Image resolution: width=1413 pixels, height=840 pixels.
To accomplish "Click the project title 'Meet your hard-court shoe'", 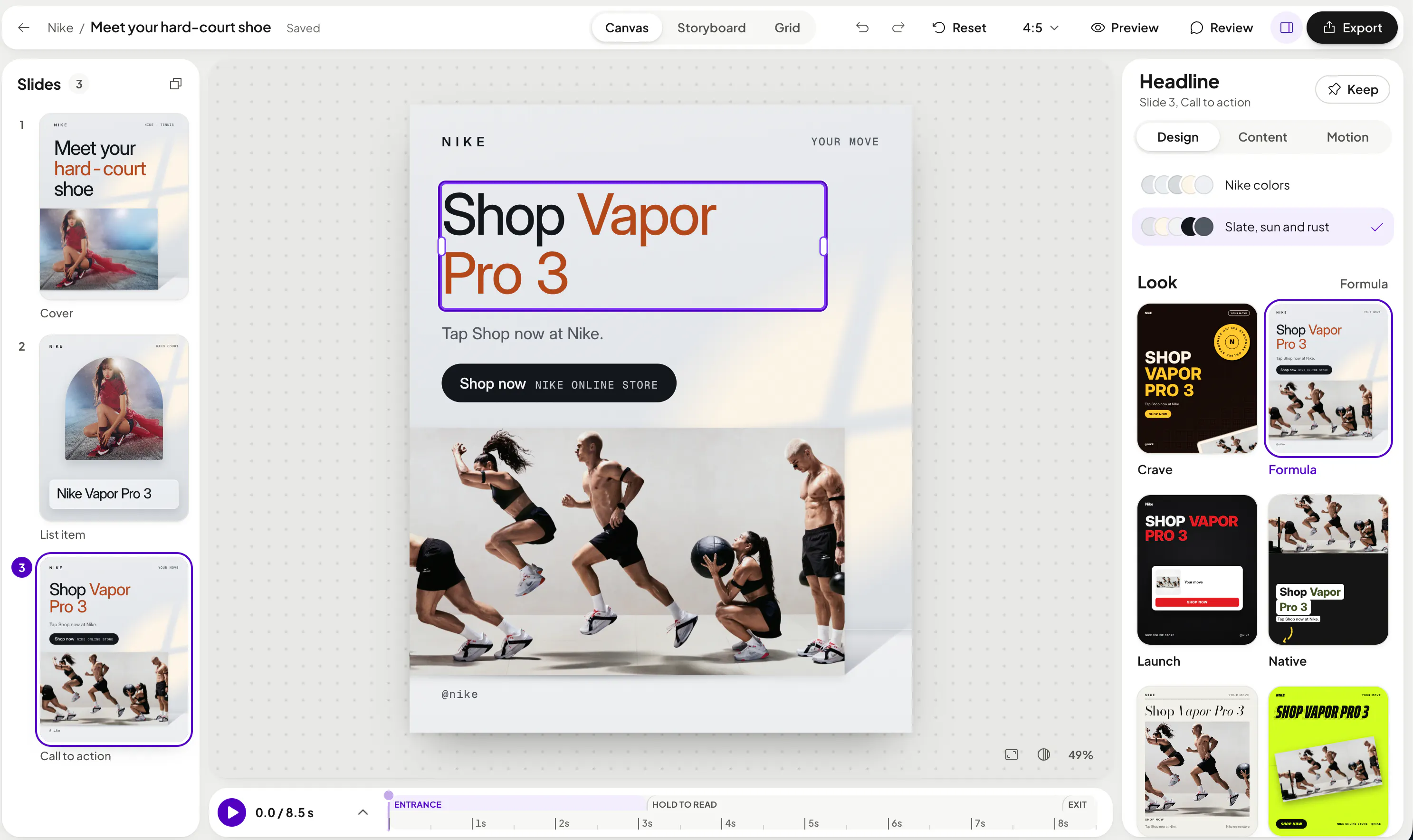I will [181, 28].
